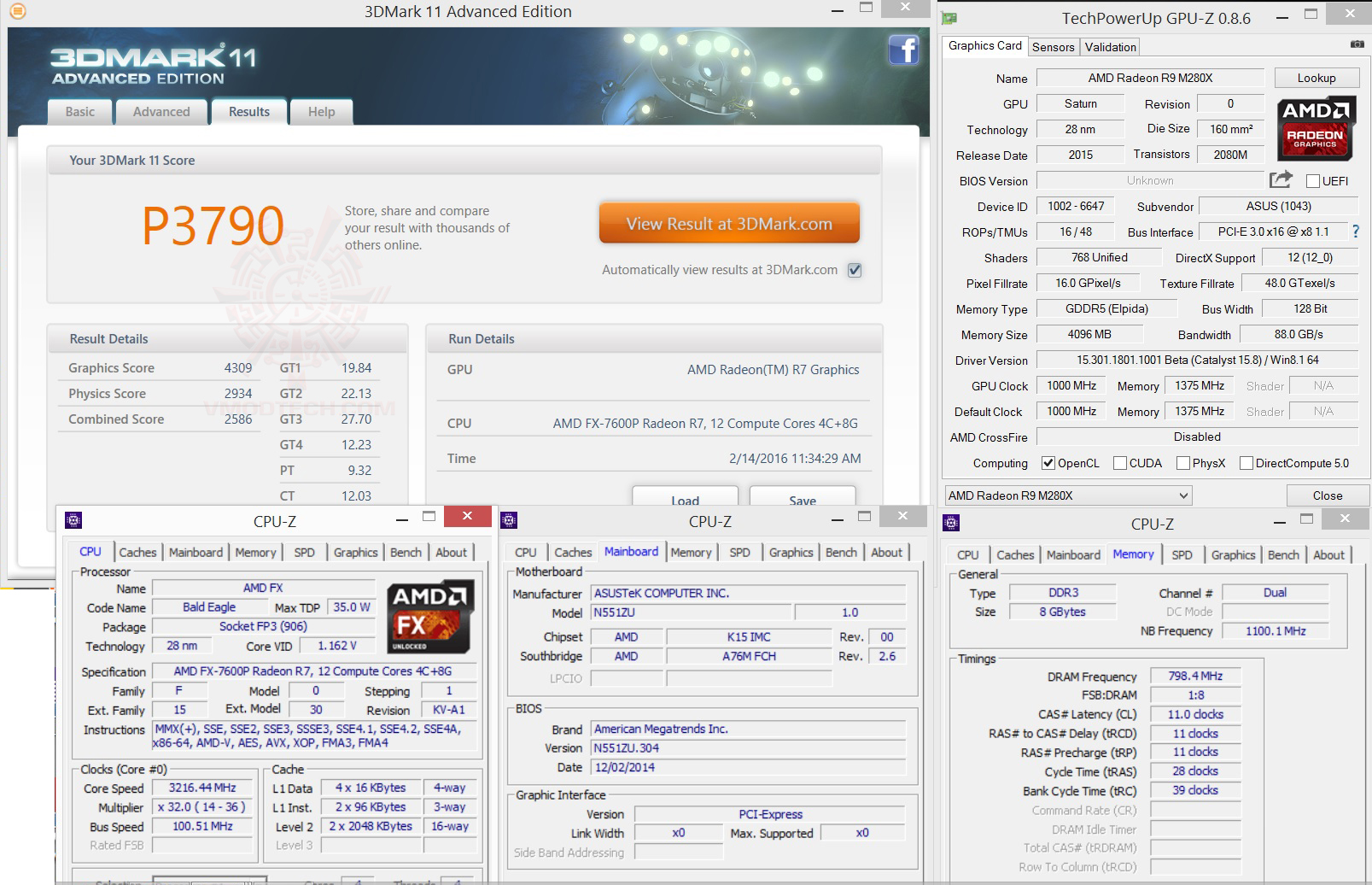Image resolution: width=1372 pixels, height=885 pixels.
Task: Click the DRAM Frequency value 798.4 MHz
Action: click(x=1195, y=676)
